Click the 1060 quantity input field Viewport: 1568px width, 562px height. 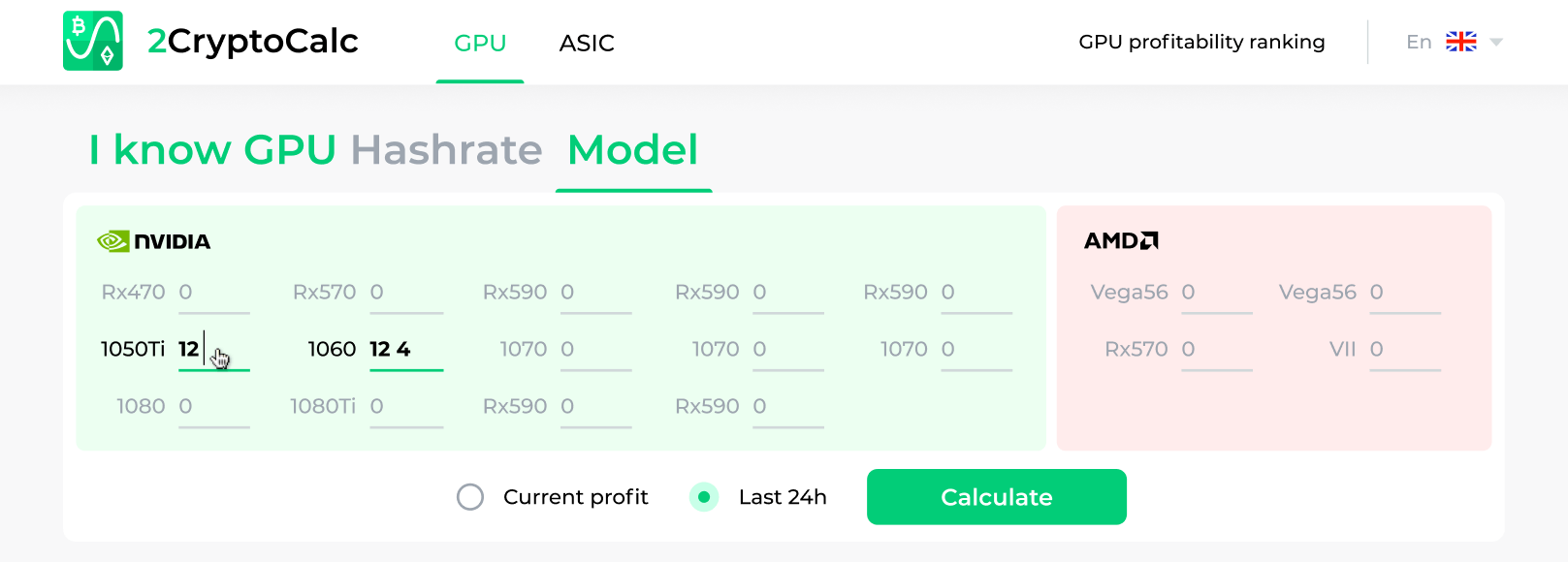(405, 349)
